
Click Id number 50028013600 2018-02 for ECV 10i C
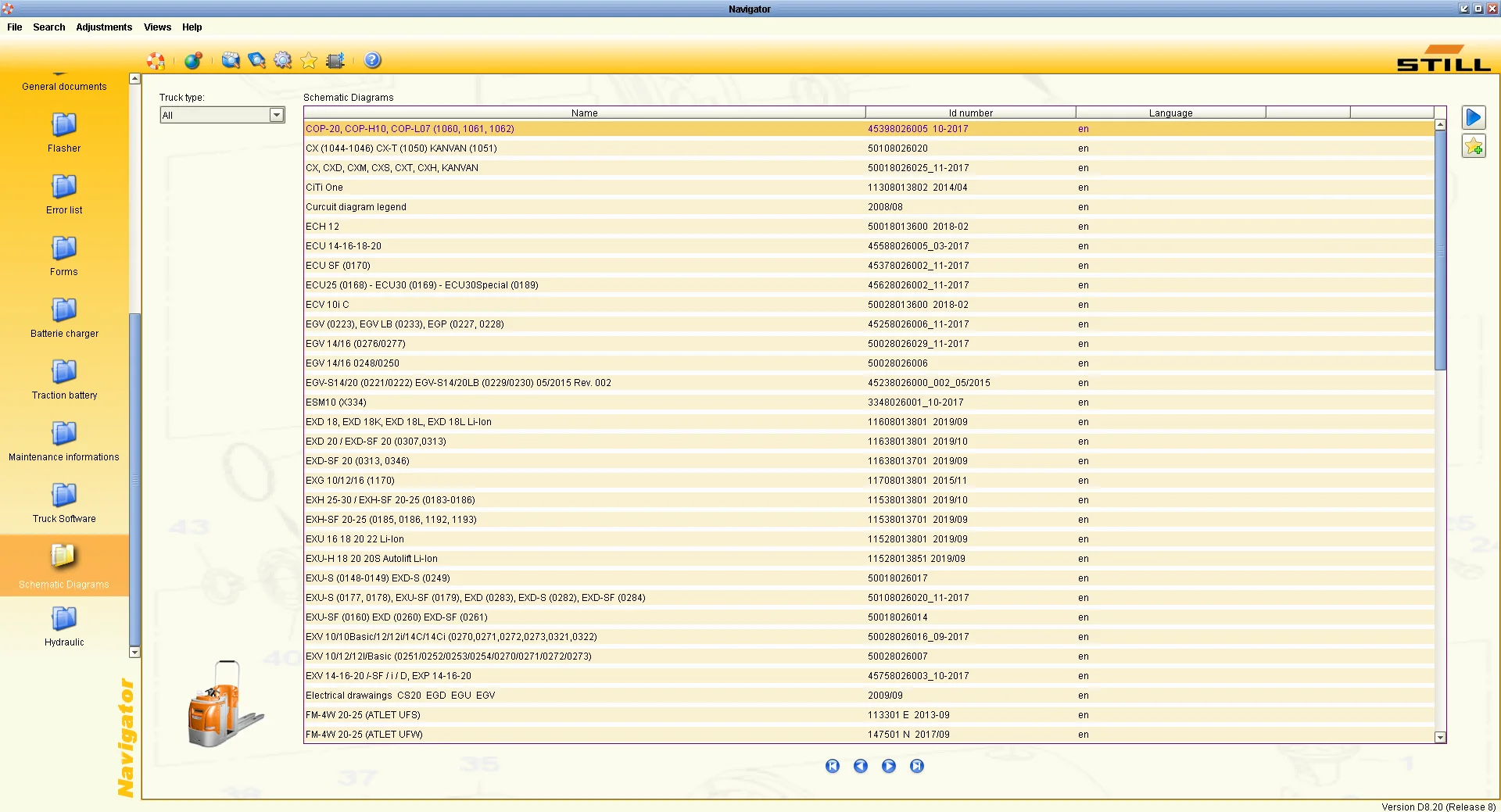[918, 305]
